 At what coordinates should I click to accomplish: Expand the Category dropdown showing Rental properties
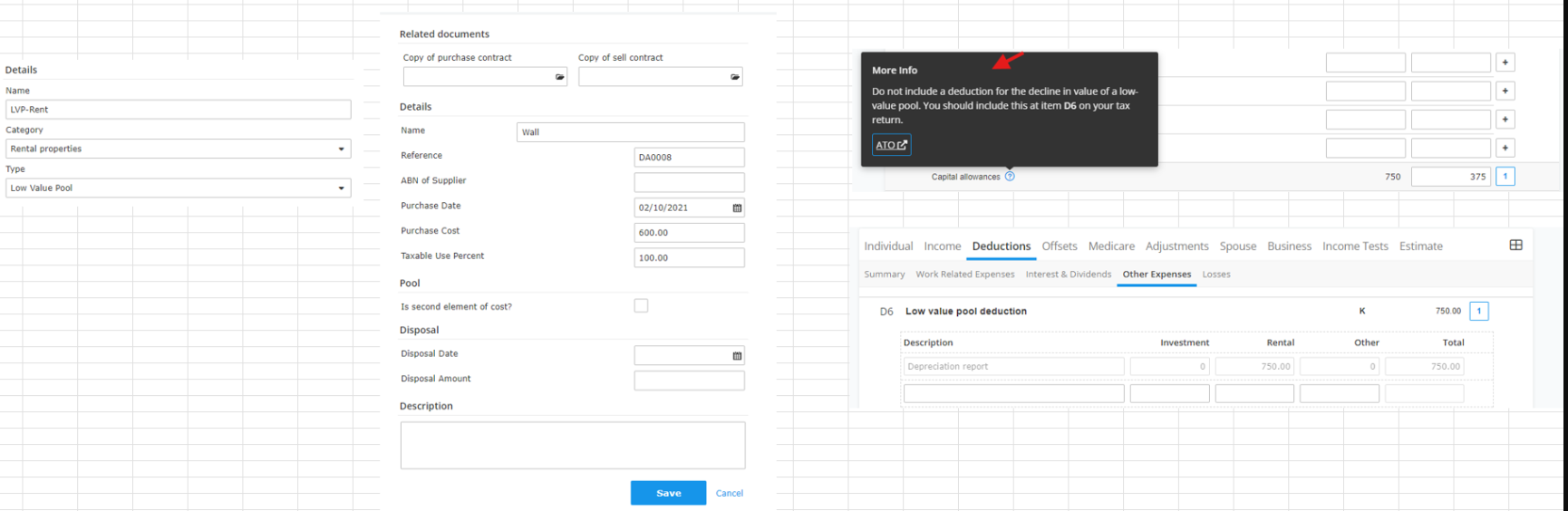pyautogui.click(x=178, y=149)
